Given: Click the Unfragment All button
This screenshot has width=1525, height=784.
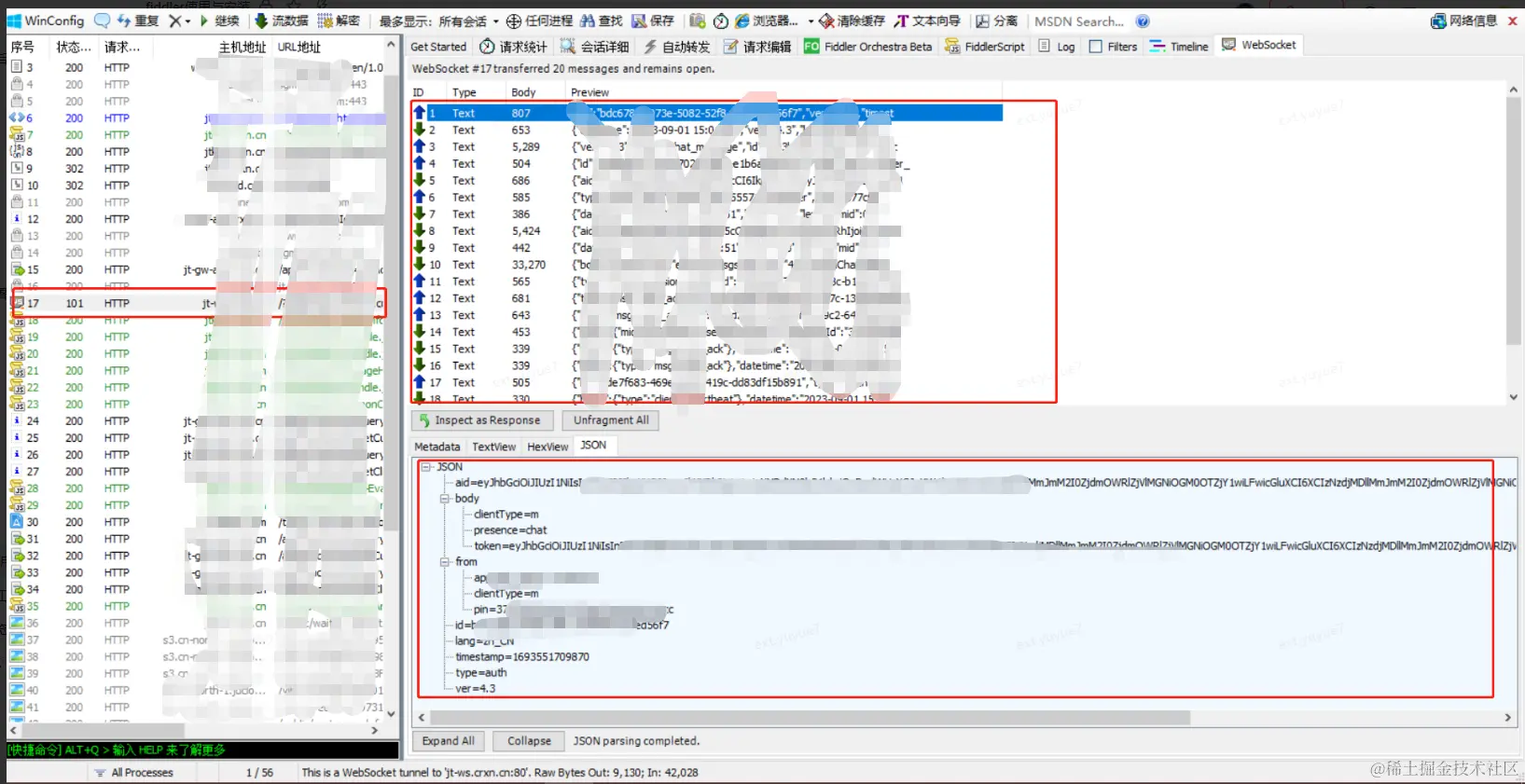Looking at the screenshot, I should click(611, 420).
